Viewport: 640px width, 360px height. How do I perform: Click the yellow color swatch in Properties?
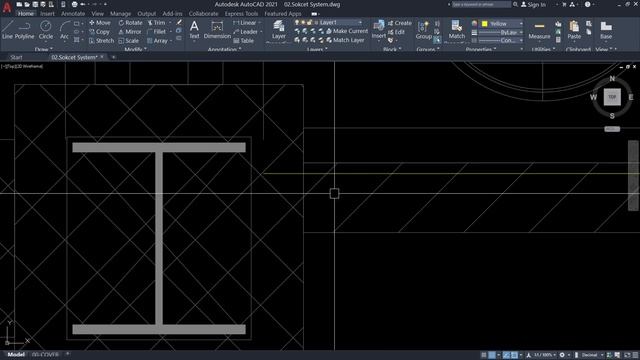[x=484, y=24]
